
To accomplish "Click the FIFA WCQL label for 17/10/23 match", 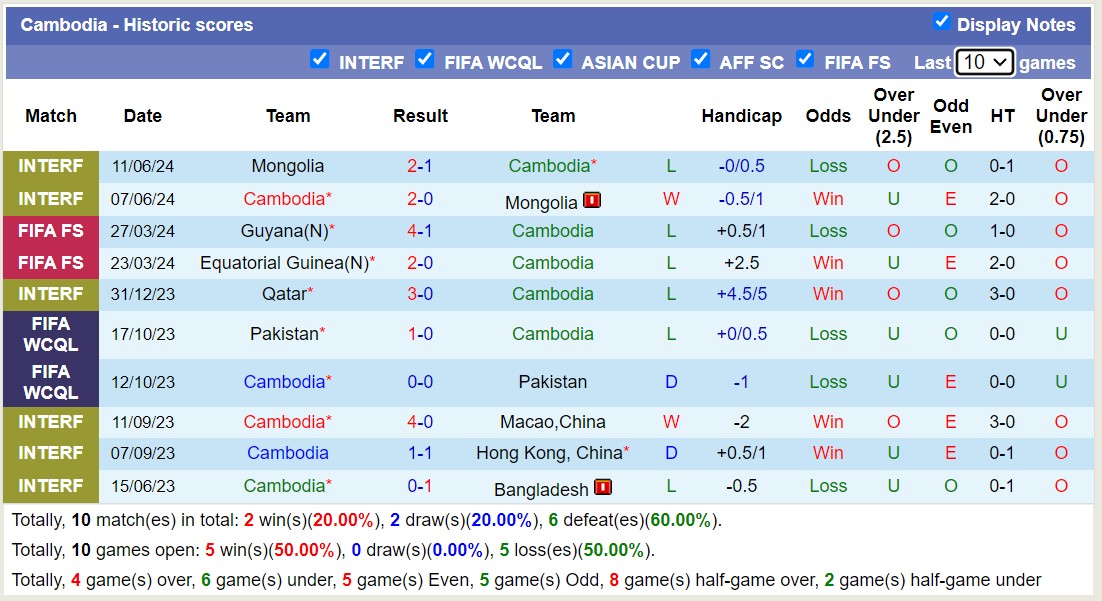I will (x=51, y=334).
